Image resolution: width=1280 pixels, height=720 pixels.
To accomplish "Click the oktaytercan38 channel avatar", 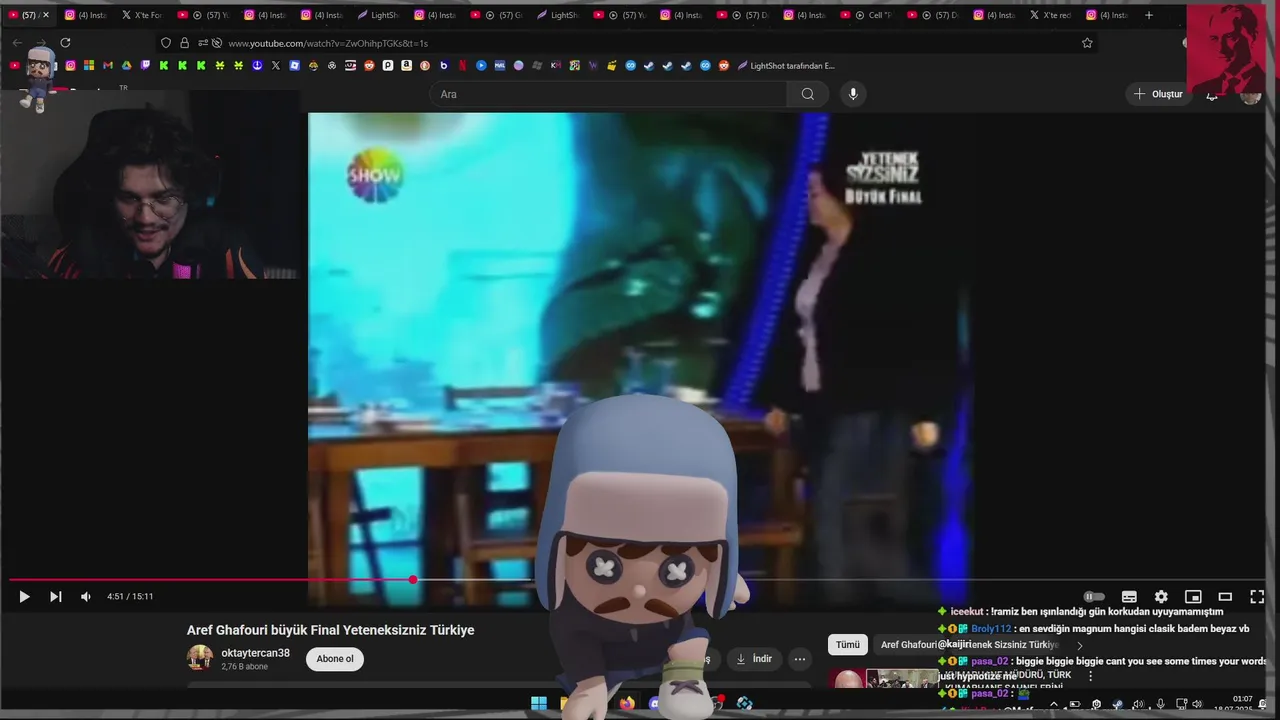I will point(200,658).
